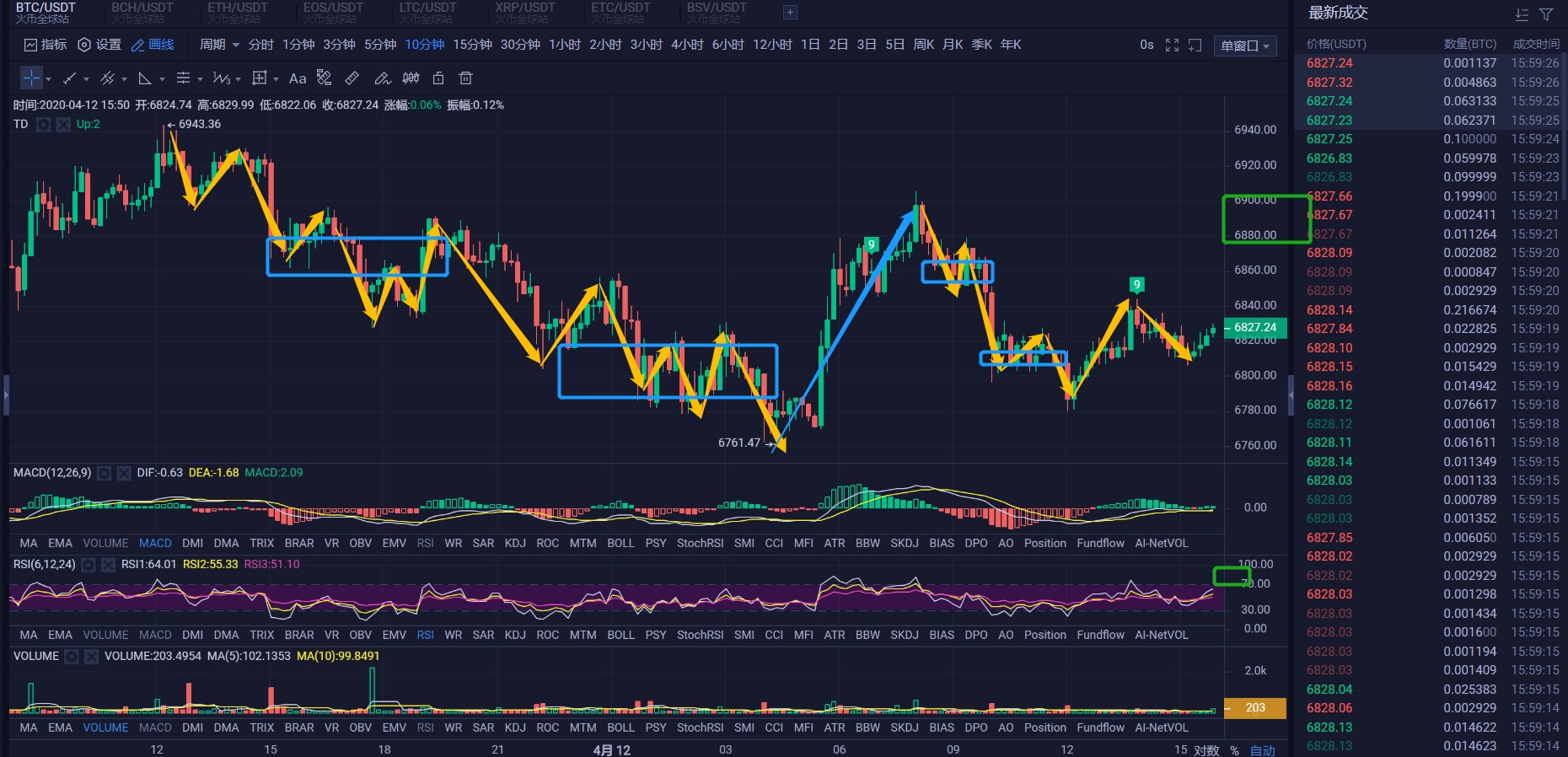Image resolution: width=1568 pixels, height=757 pixels.
Task: Click the 0s refresh delay indicator
Action: pos(1146,45)
